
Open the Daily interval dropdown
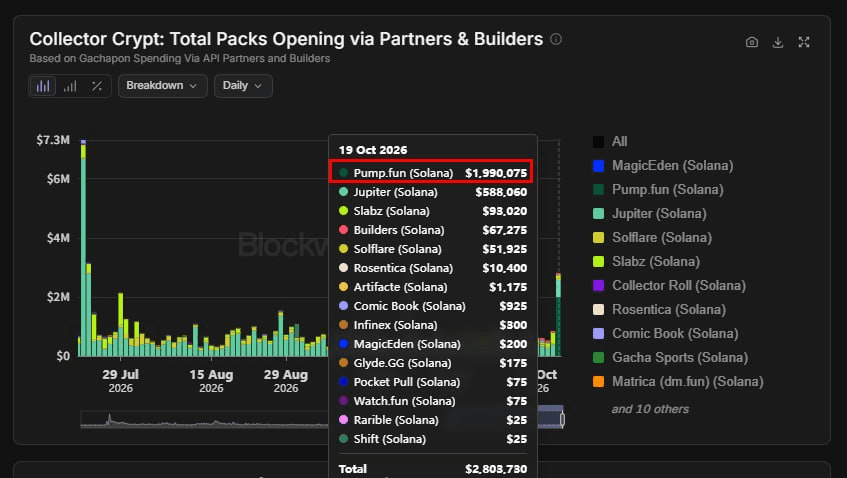point(243,86)
